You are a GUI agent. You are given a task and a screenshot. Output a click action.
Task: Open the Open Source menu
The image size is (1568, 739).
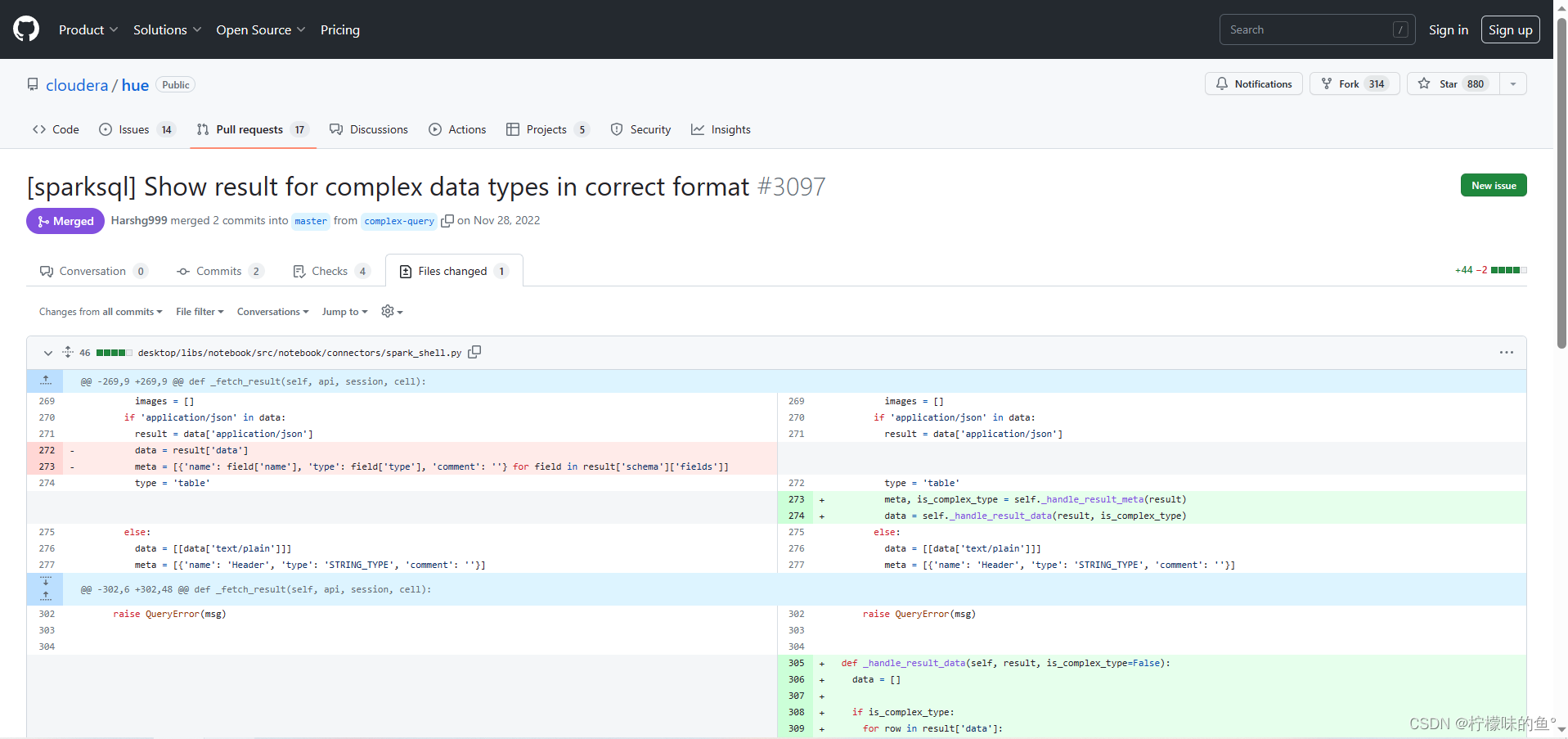click(260, 29)
